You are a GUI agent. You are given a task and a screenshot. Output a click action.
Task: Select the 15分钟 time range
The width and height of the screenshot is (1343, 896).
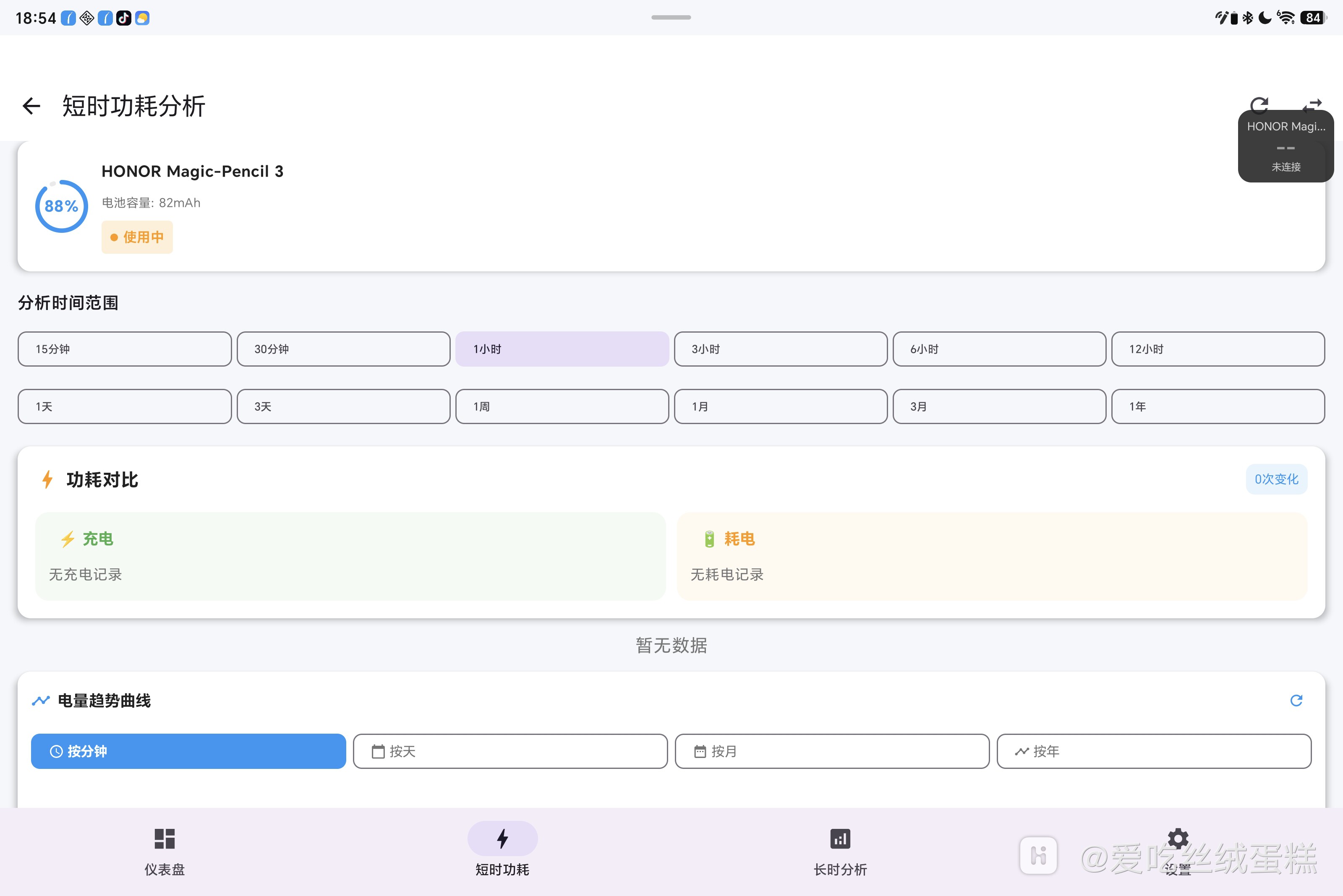pos(125,349)
